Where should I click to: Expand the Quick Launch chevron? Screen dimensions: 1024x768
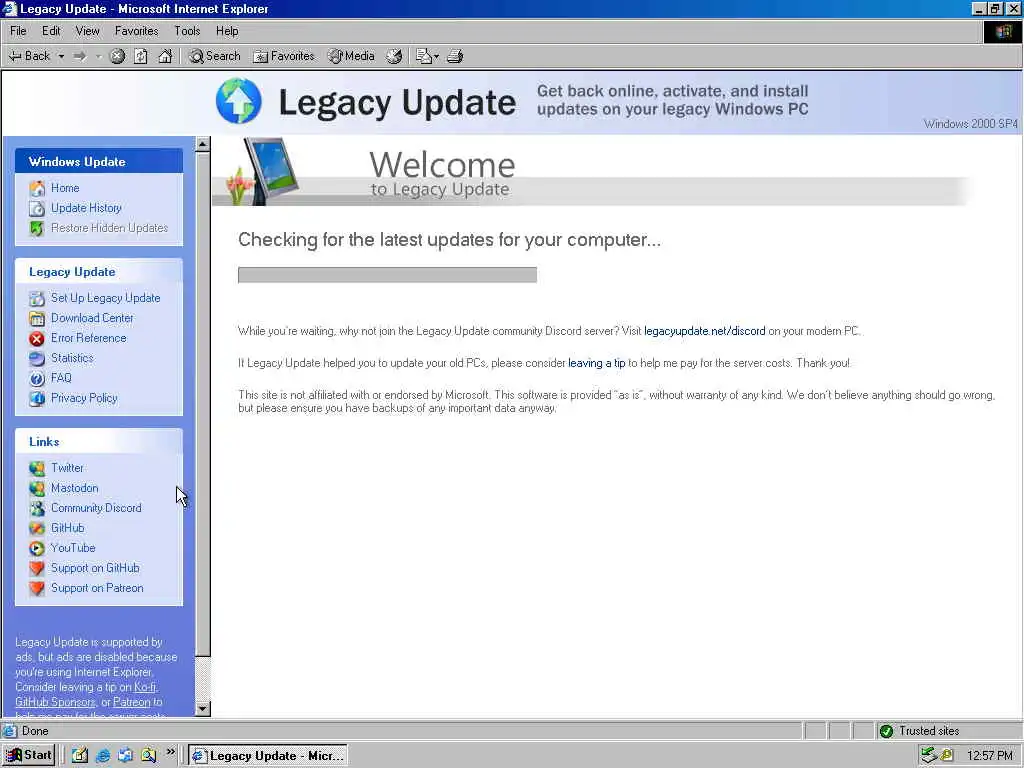170,752
